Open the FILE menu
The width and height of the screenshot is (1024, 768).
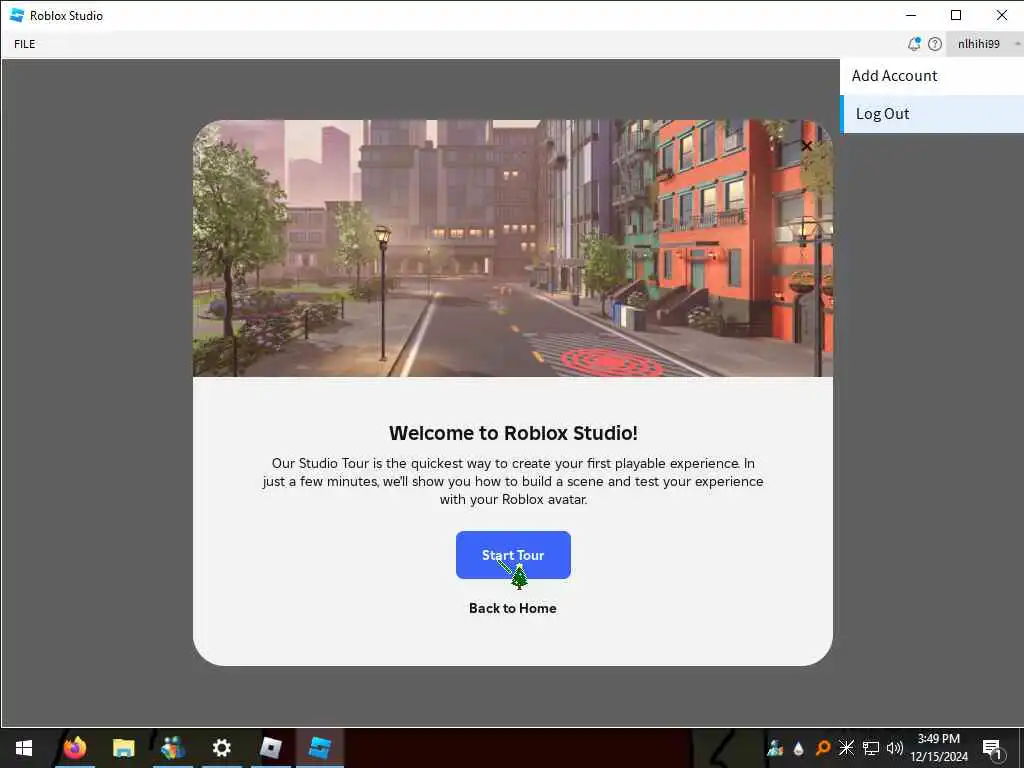[x=25, y=44]
